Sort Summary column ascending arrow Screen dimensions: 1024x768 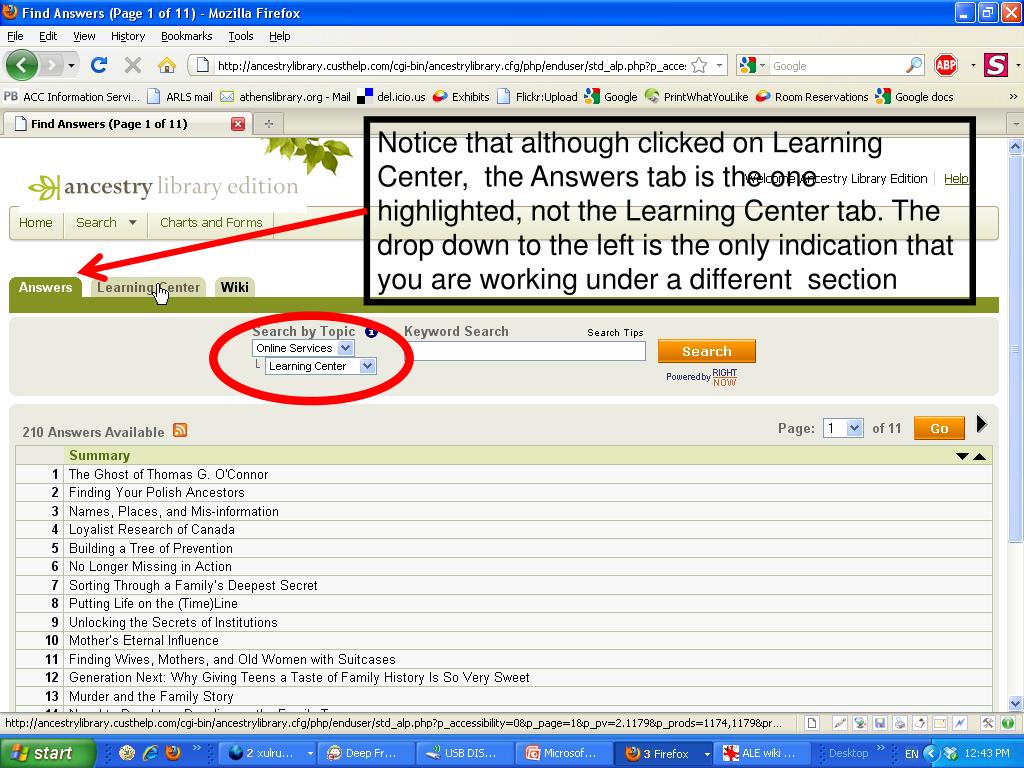[980, 456]
